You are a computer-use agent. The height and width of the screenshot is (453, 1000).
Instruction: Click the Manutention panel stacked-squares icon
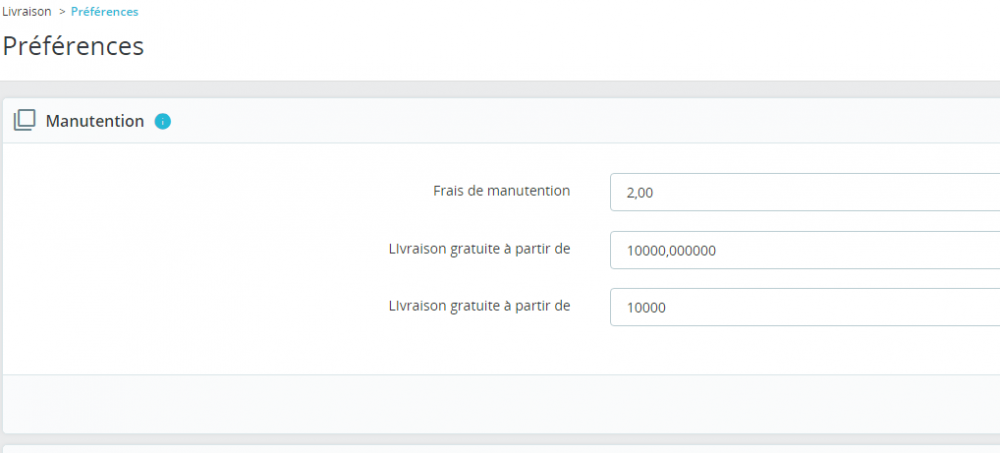(24, 121)
